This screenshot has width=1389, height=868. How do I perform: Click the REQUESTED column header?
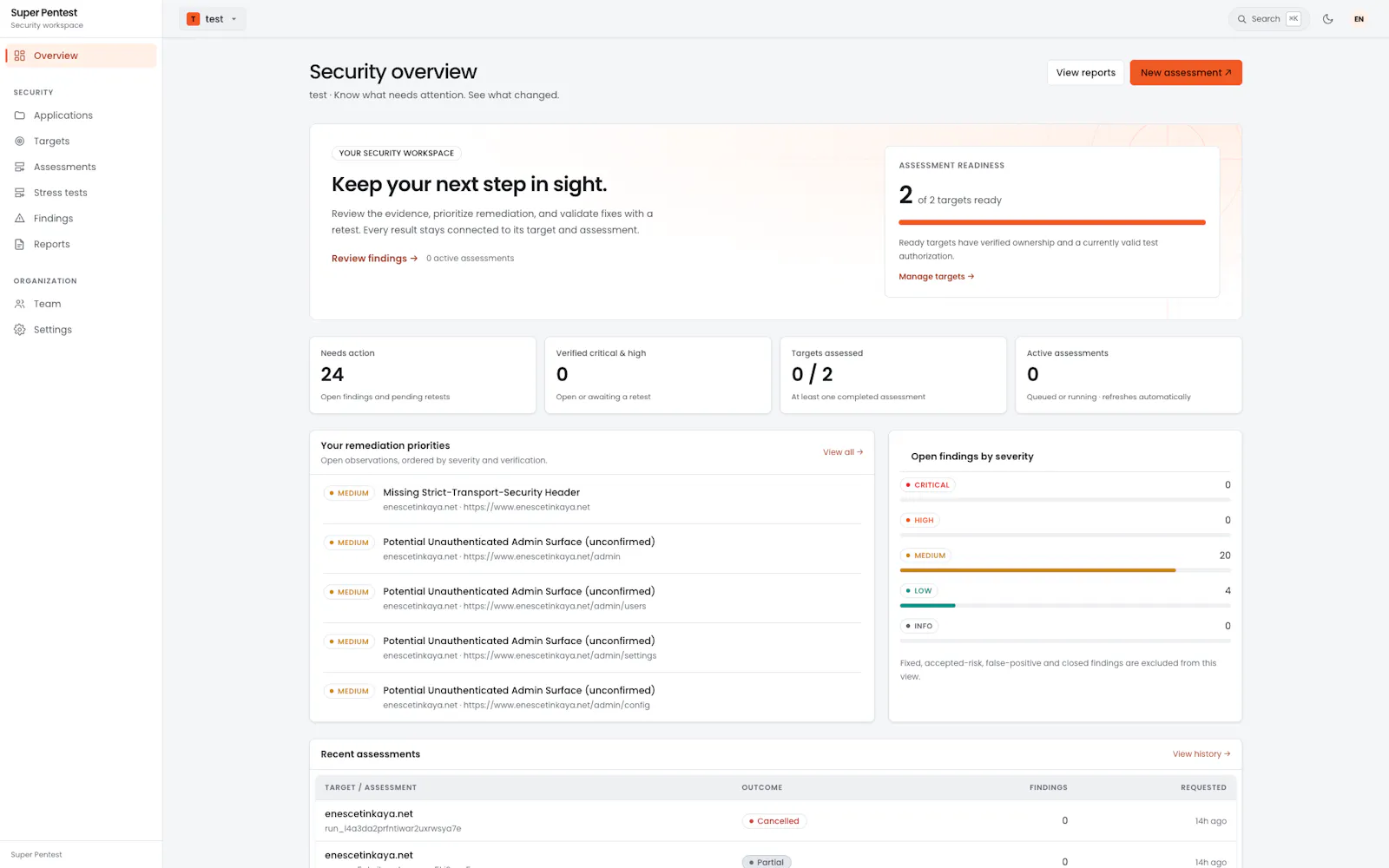point(1203,787)
